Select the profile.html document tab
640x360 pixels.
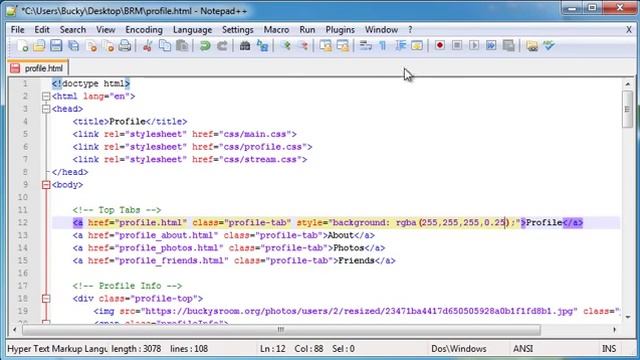point(38,68)
